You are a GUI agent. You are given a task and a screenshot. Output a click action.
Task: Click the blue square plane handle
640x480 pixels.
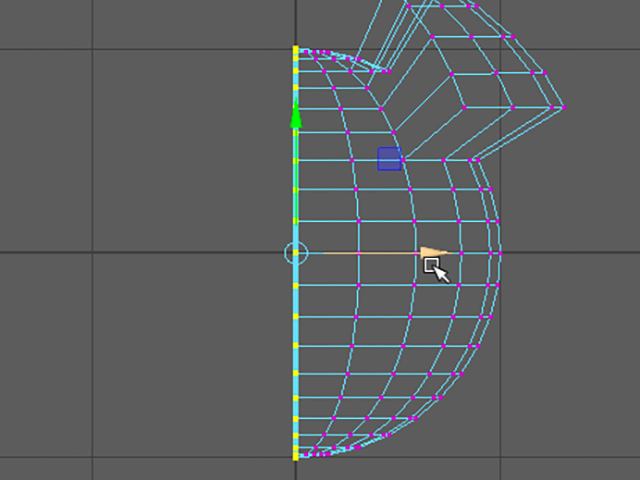pos(389,159)
